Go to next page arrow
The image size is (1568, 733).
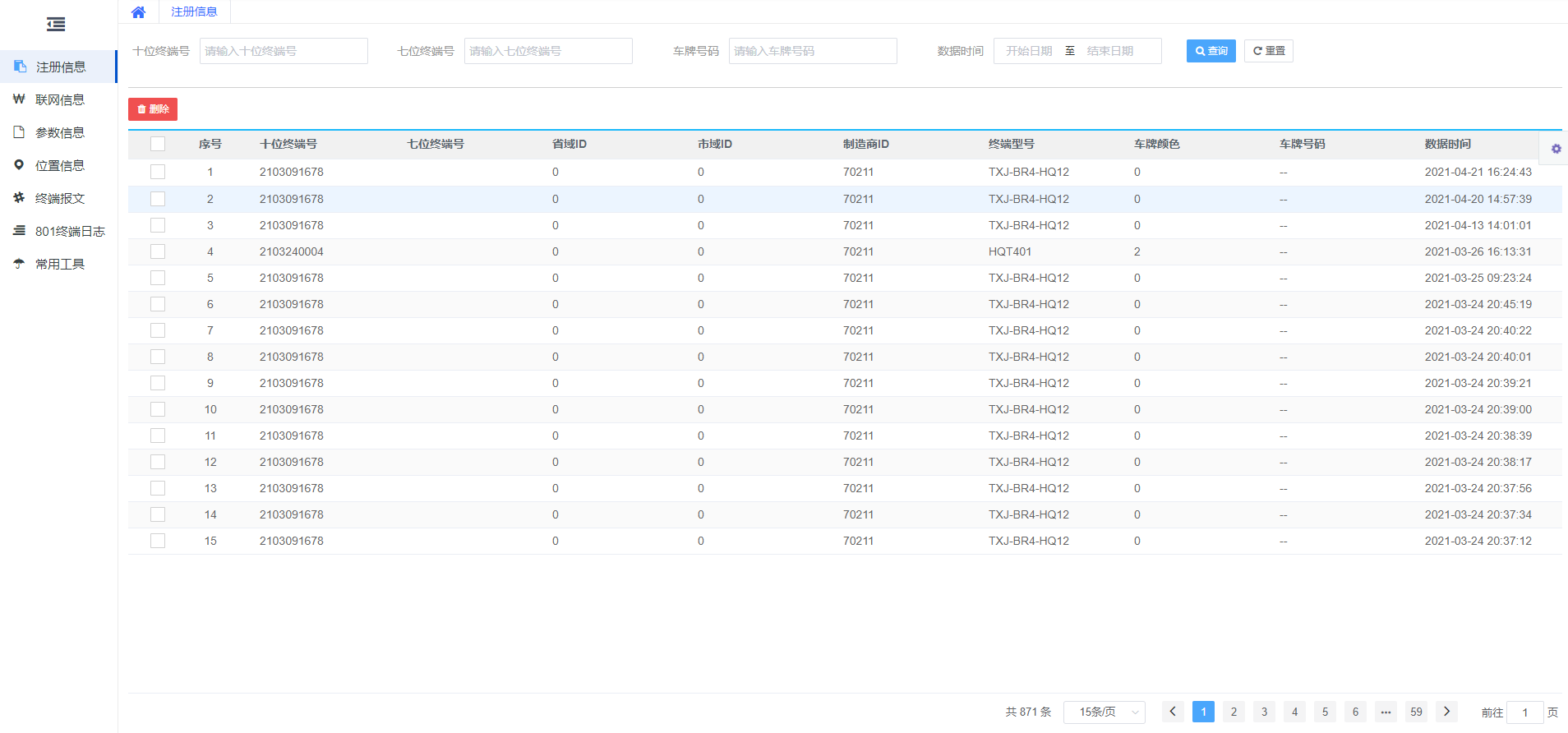[x=1446, y=712]
